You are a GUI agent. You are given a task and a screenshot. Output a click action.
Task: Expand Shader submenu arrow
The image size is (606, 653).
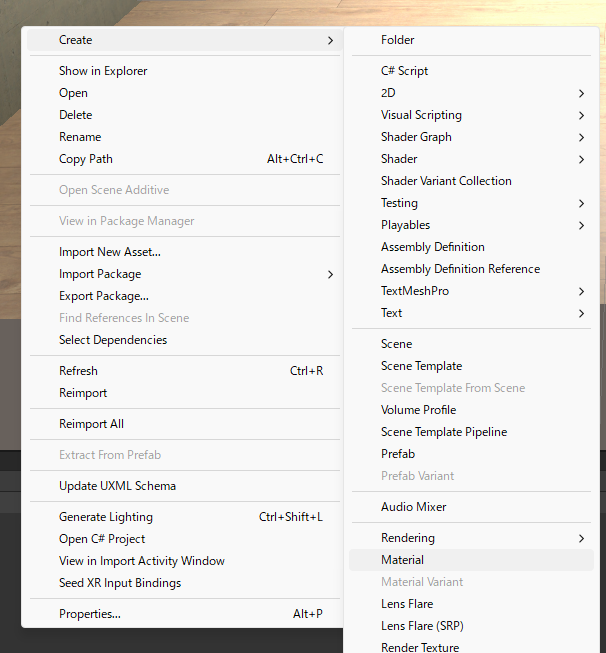point(581,160)
